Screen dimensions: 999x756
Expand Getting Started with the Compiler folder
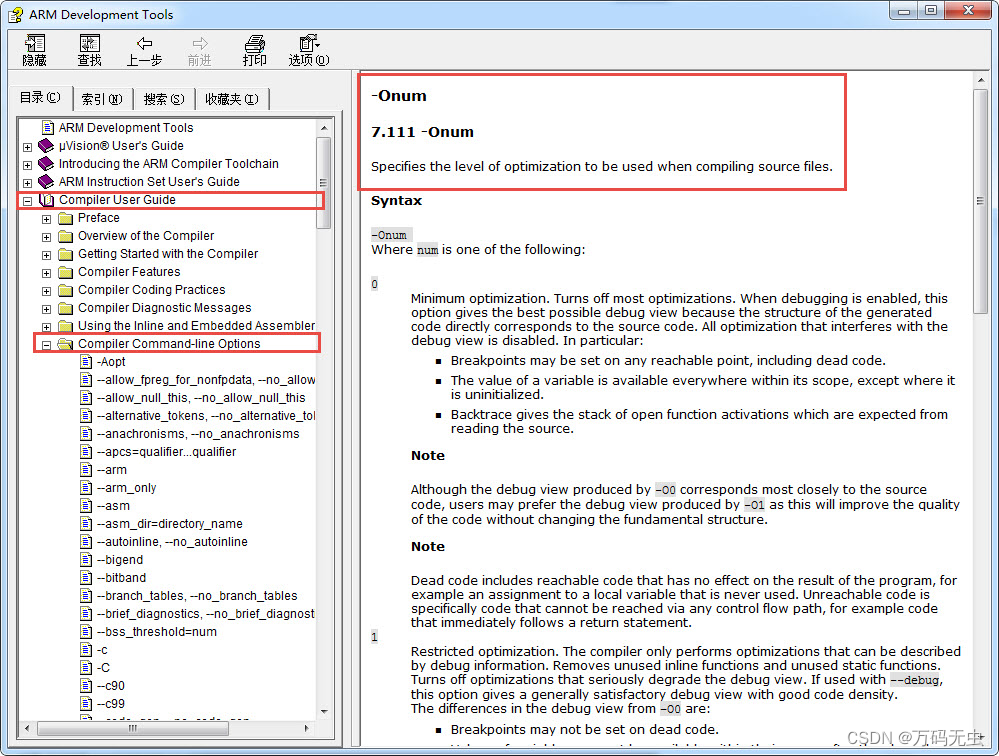pyautogui.click(x=47, y=255)
